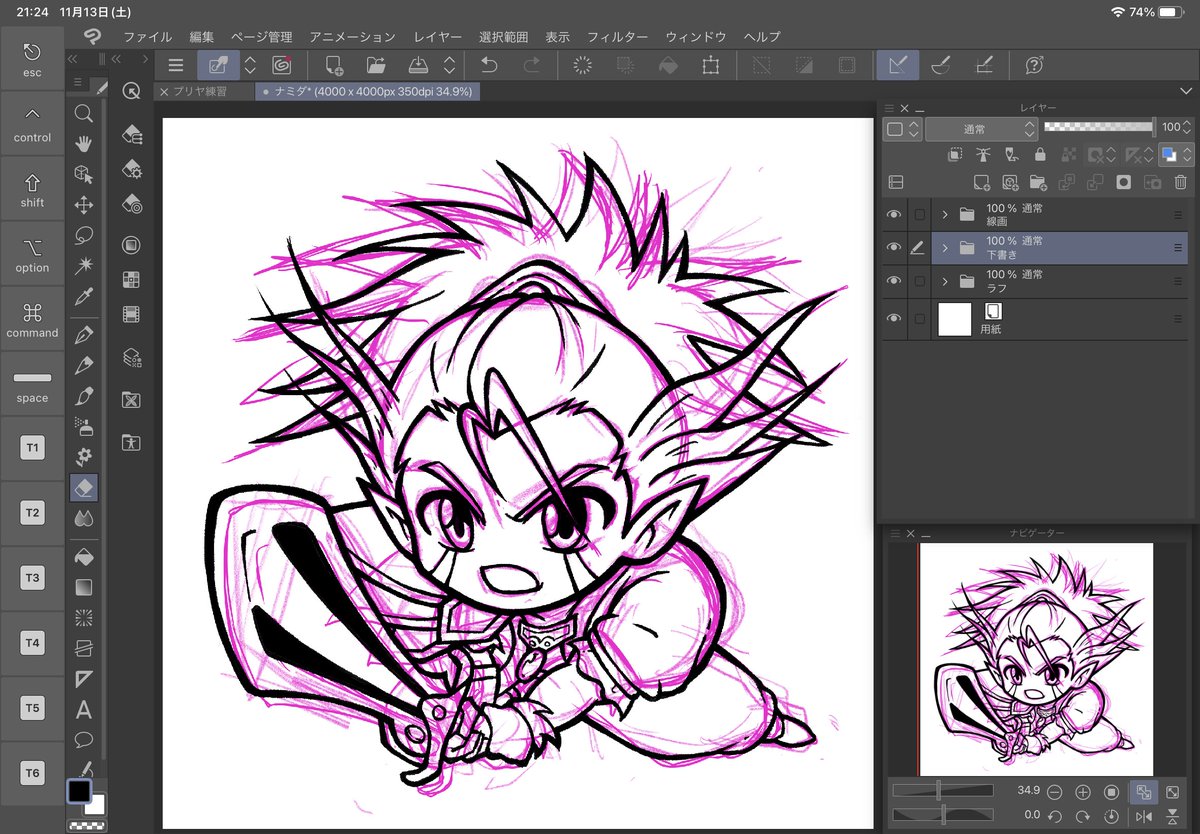Adjust the navigator zoom slider
The height and width of the screenshot is (834, 1200).
pos(942,791)
